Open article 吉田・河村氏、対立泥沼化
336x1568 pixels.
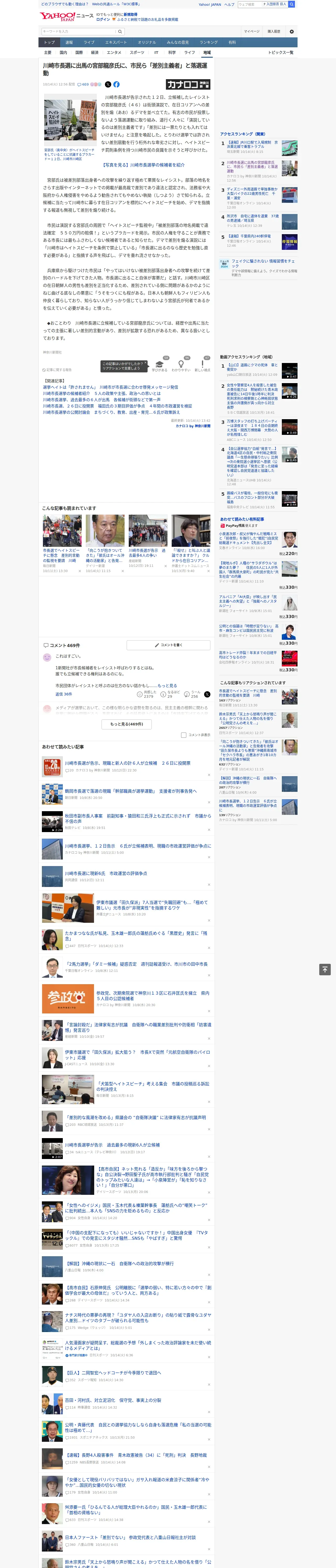113,1400
